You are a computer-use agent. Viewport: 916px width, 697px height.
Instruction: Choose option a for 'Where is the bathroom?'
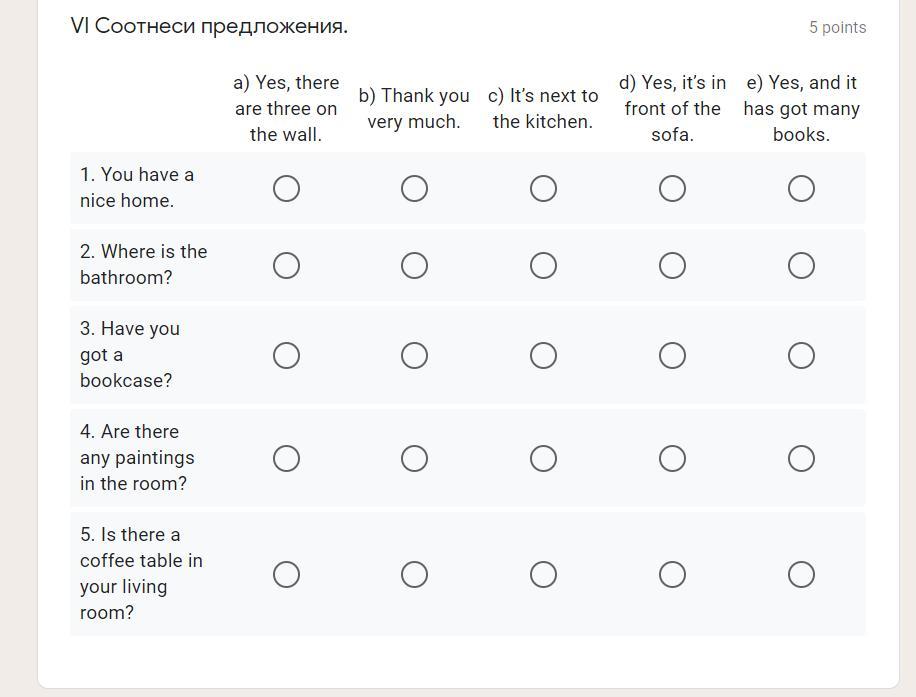286,266
